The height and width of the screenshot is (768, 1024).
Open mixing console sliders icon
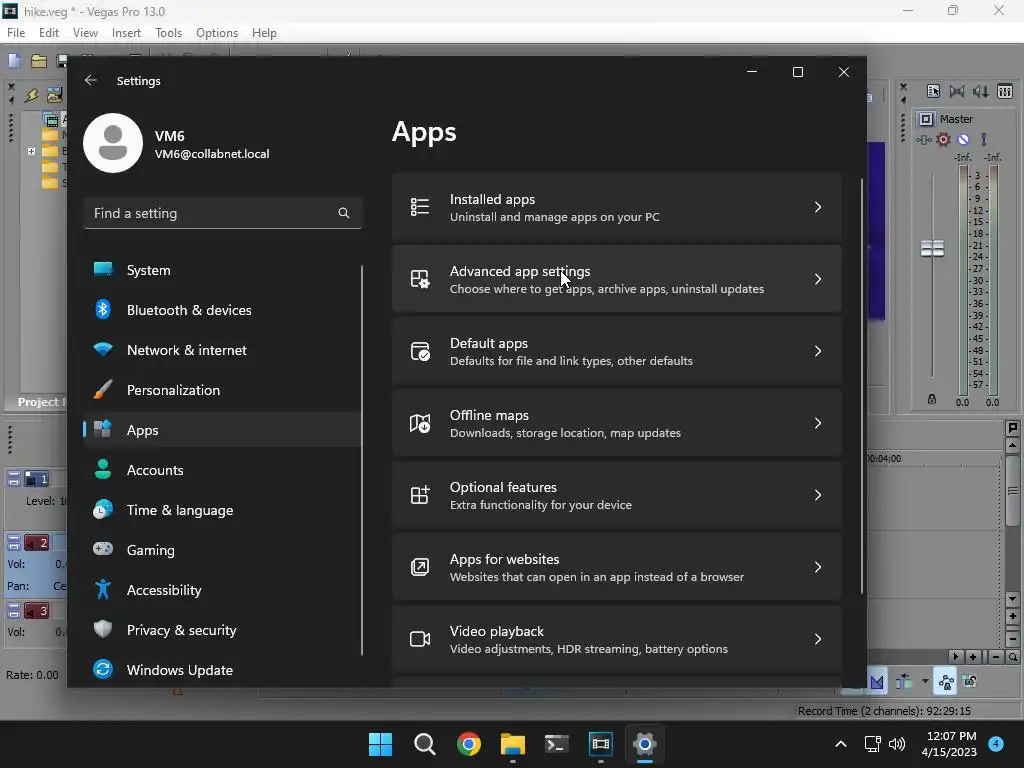click(1005, 91)
